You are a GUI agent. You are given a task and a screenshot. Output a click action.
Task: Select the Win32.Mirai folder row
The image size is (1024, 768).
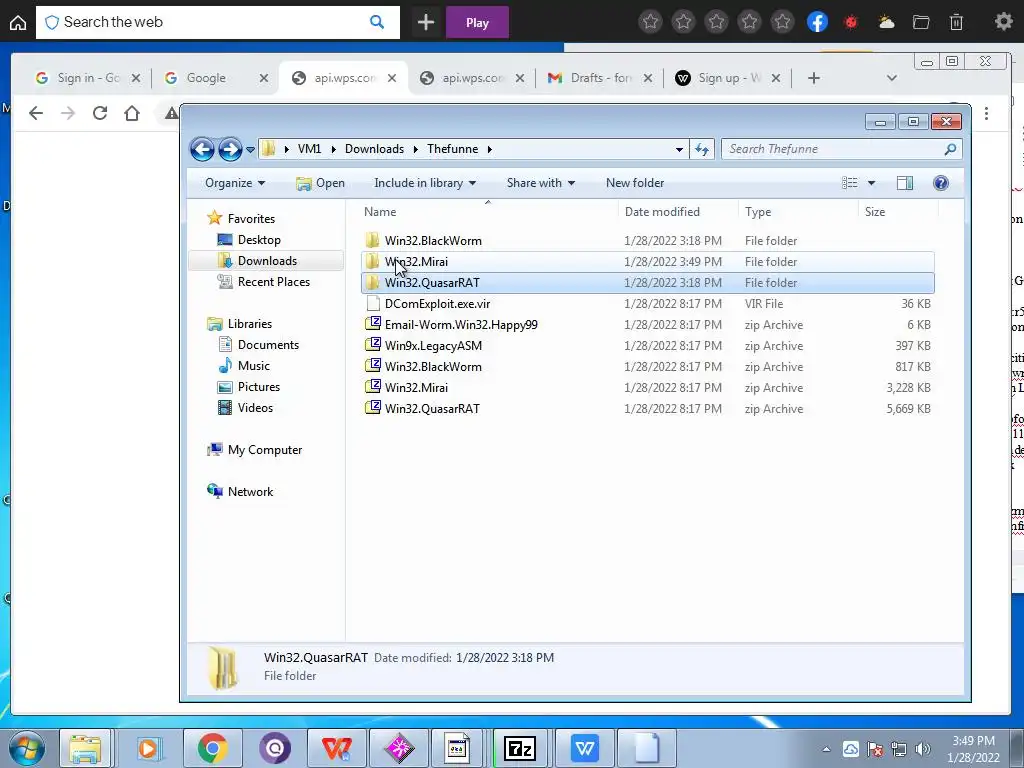click(647, 261)
